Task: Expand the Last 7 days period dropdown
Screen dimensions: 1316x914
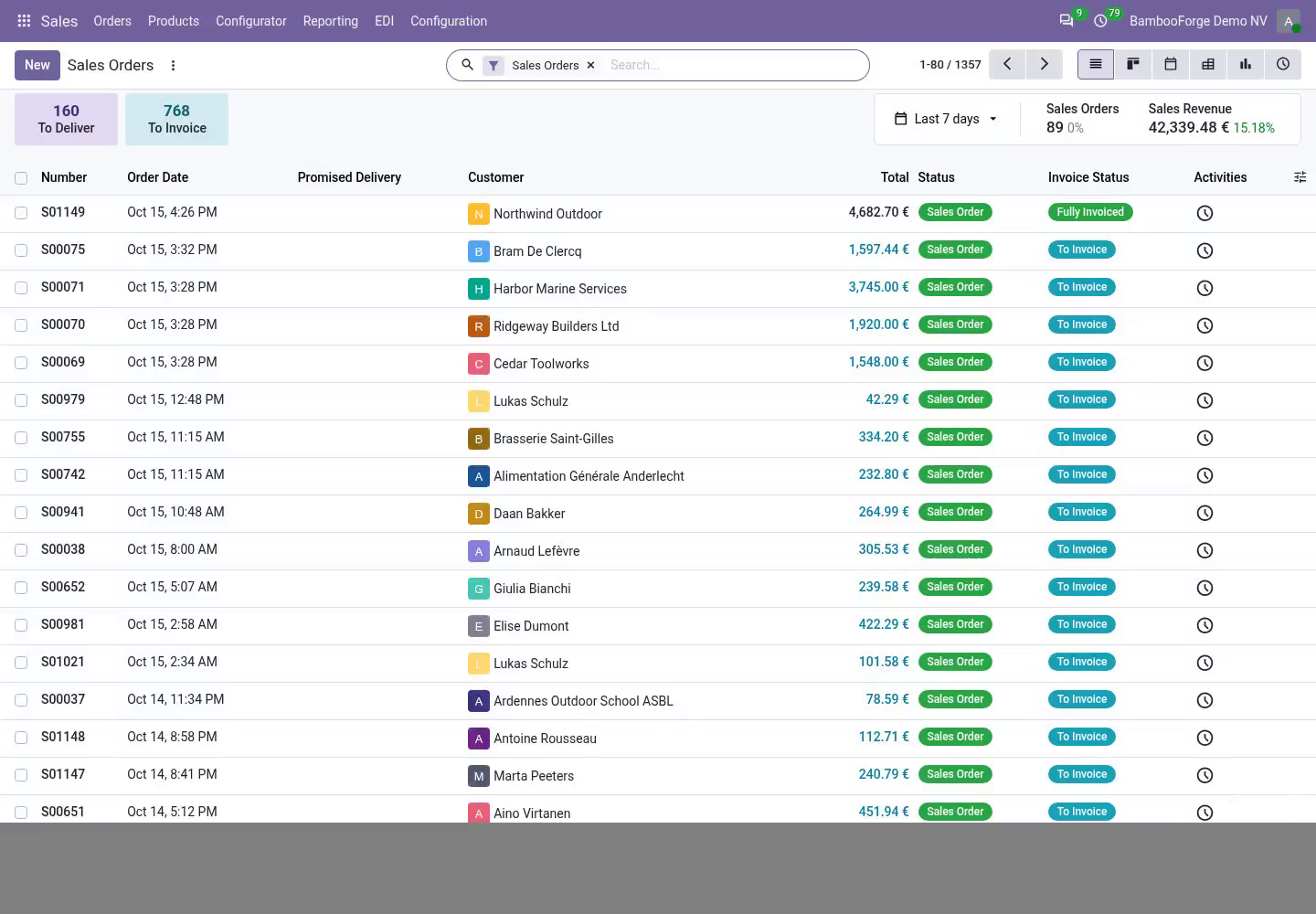Action: 946,119
